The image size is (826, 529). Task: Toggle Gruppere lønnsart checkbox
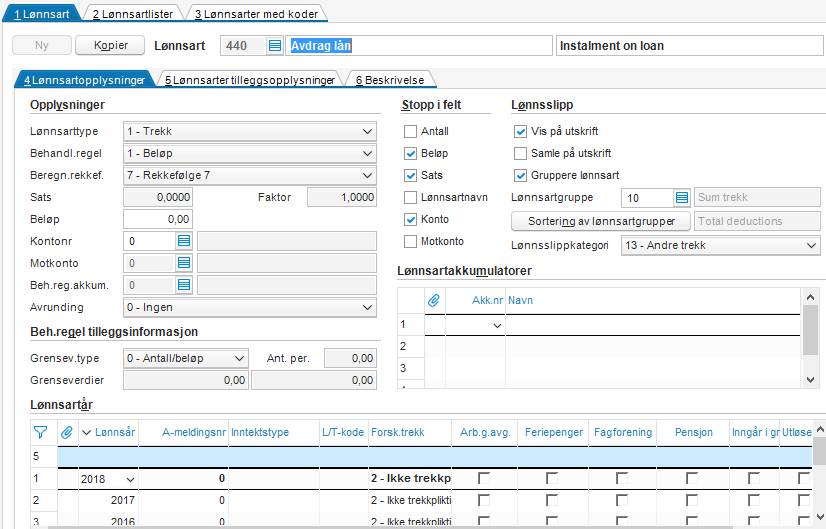(520, 175)
